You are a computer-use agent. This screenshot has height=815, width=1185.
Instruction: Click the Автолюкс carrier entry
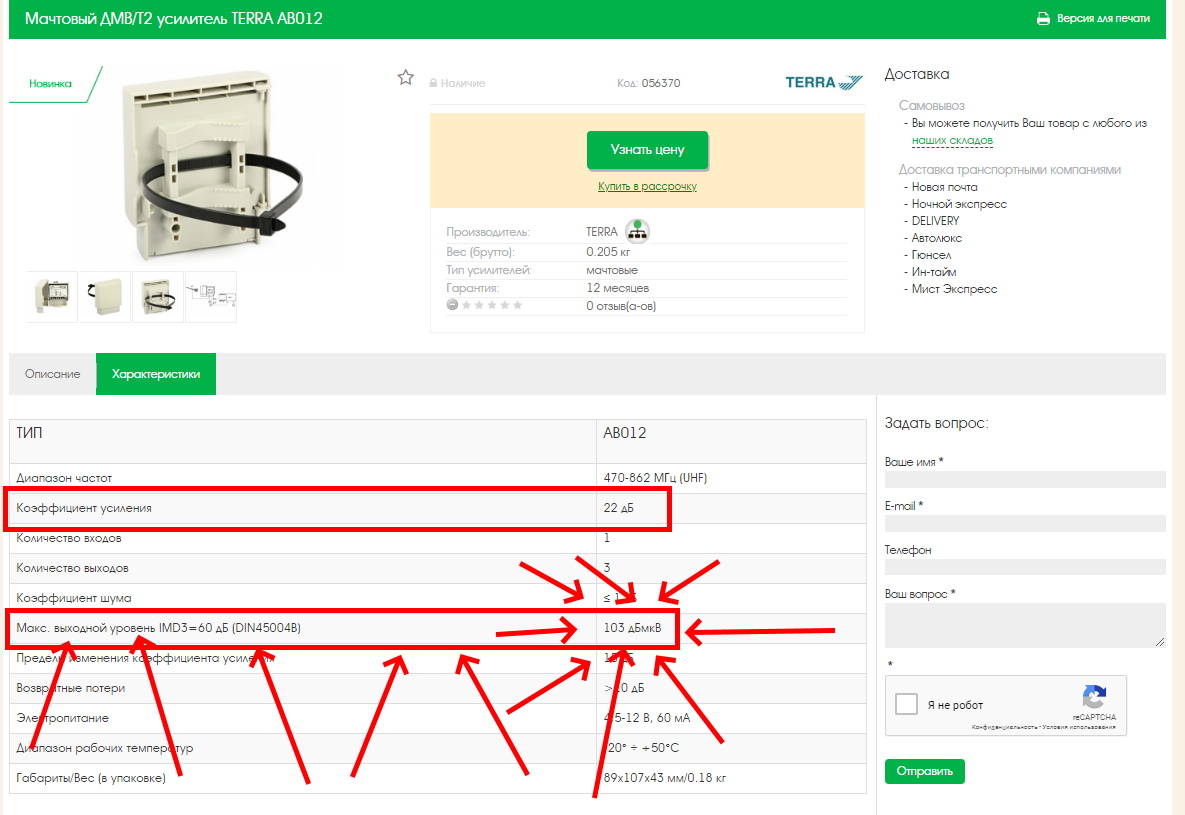936,238
